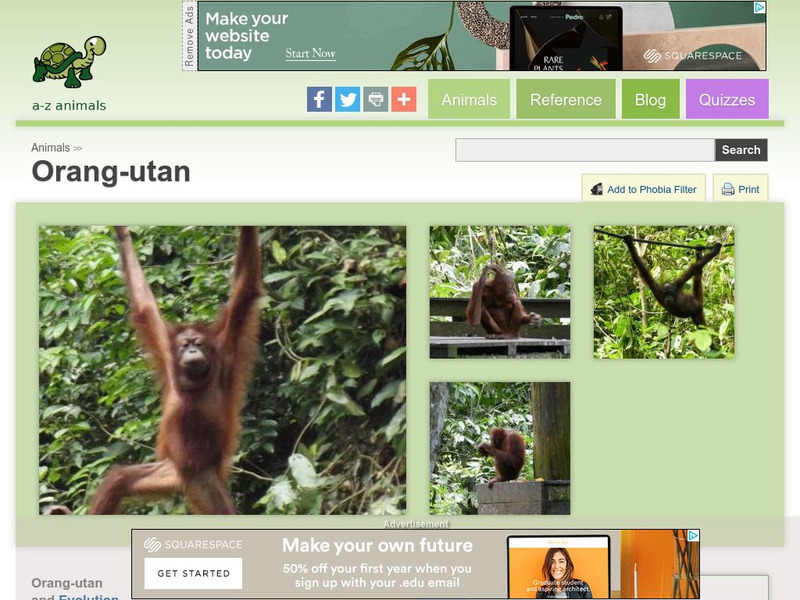Click the a-z animals turtle logo
800x600 pixels.
pyautogui.click(x=69, y=61)
